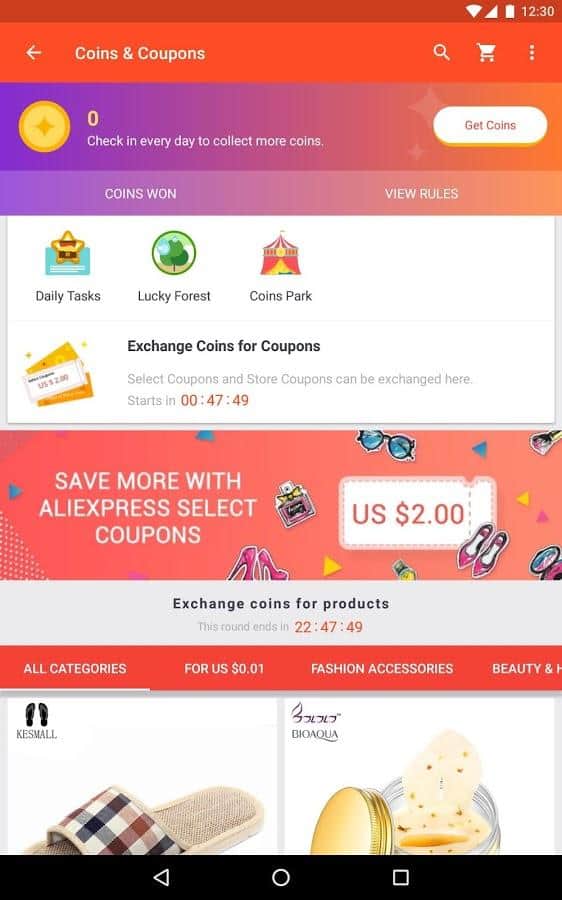This screenshot has width=562, height=900.
Task: Tap the Get Coins button
Action: [490, 125]
